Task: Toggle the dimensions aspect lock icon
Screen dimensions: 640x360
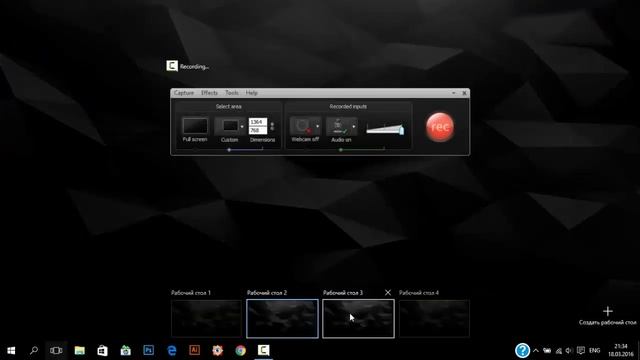Action: [x=272, y=126]
